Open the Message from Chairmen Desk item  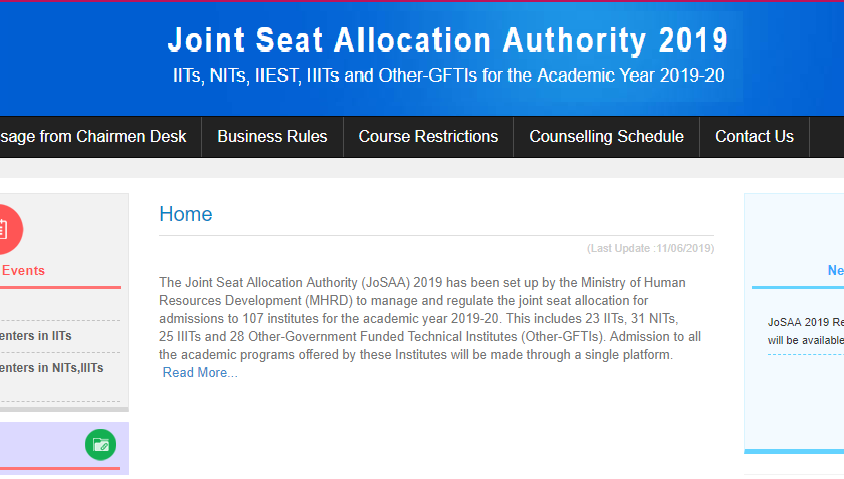click(94, 137)
